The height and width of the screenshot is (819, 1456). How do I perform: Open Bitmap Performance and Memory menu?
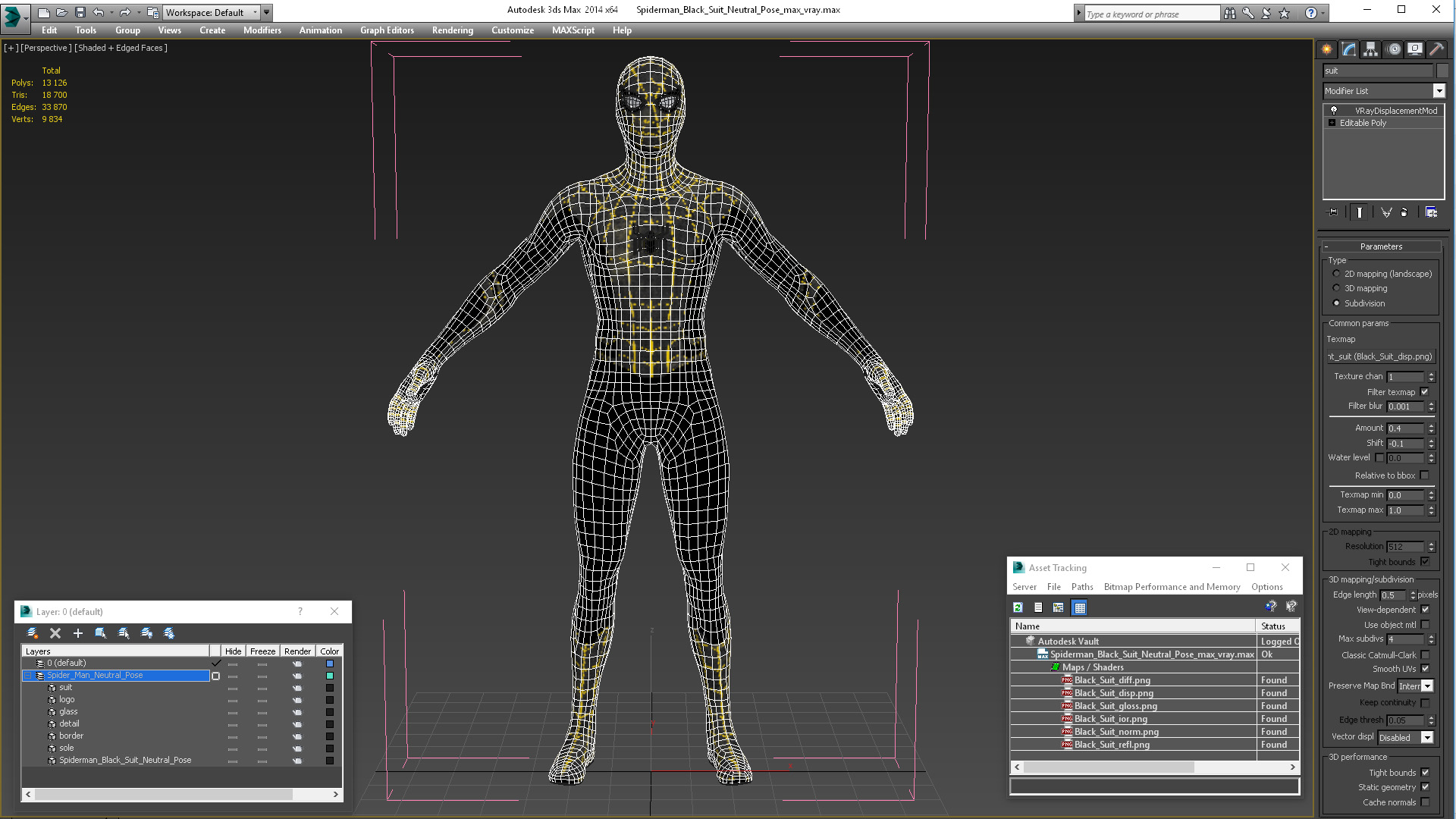(1172, 587)
